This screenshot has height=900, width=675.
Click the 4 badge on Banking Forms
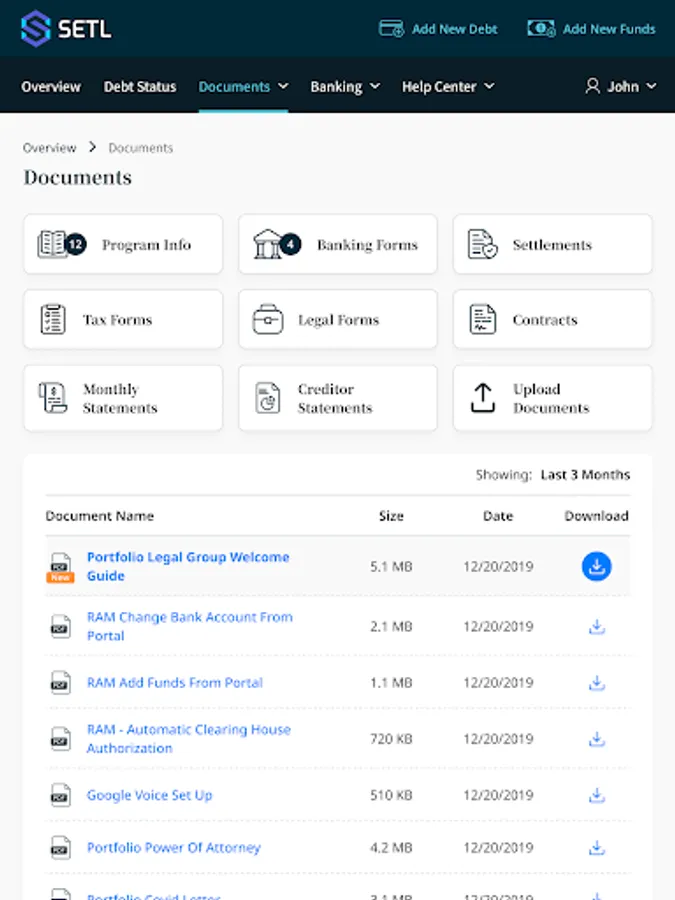point(290,245)
